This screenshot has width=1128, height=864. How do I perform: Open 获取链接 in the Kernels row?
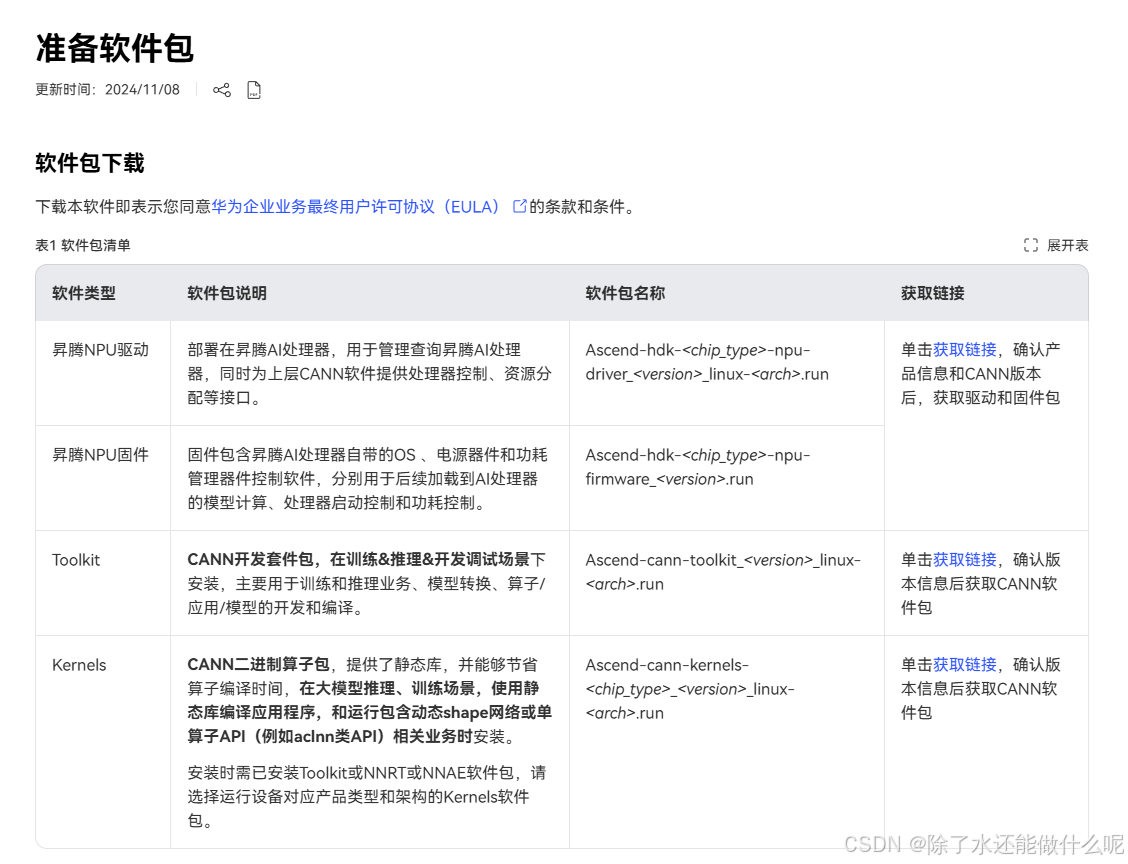(965, 665)
